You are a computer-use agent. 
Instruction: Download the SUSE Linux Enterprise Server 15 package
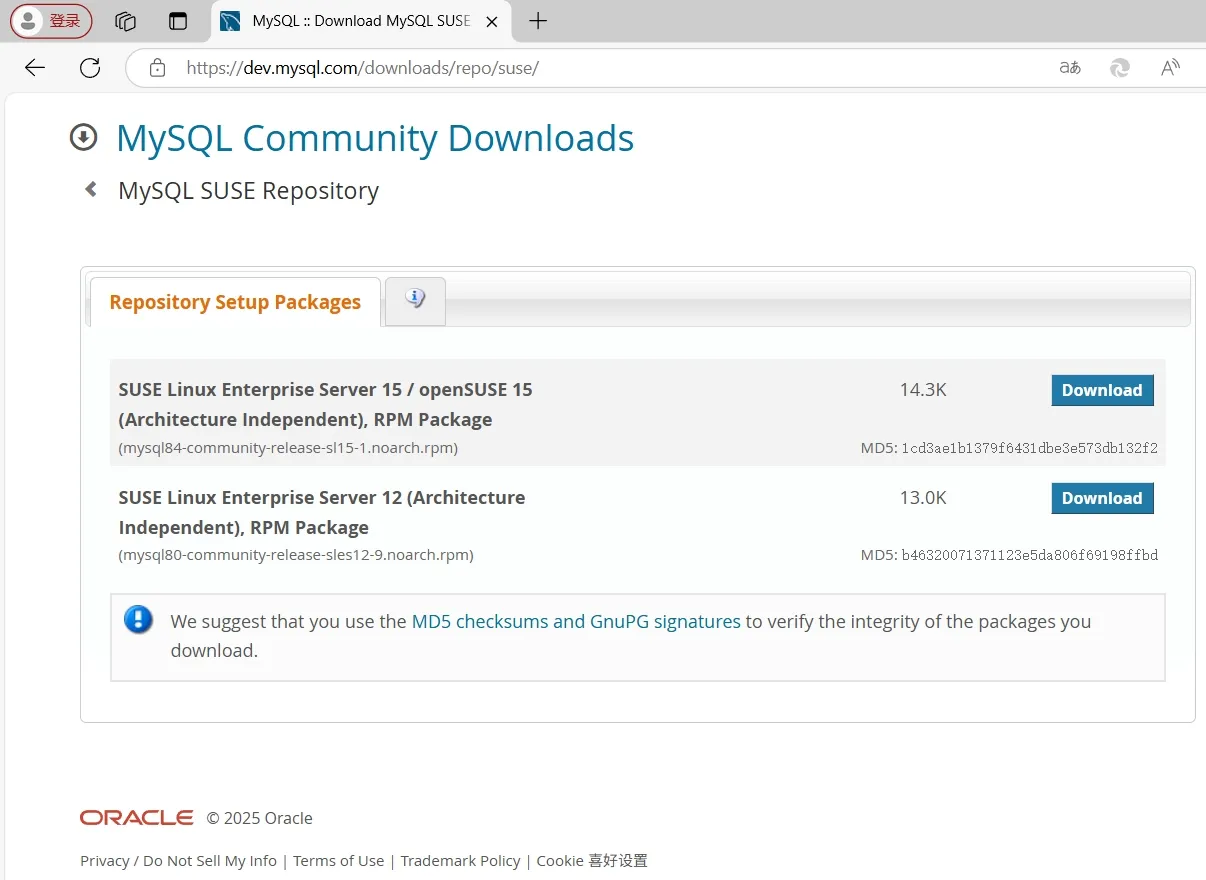click(x=1102, y=390)
